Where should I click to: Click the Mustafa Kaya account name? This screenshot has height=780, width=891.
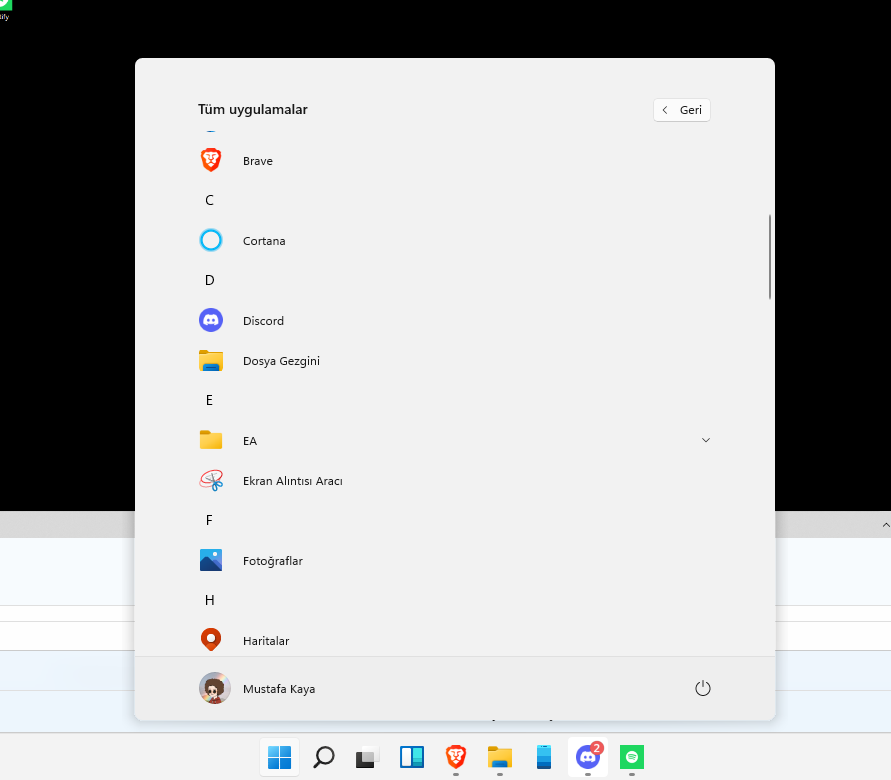click(279, 689)
